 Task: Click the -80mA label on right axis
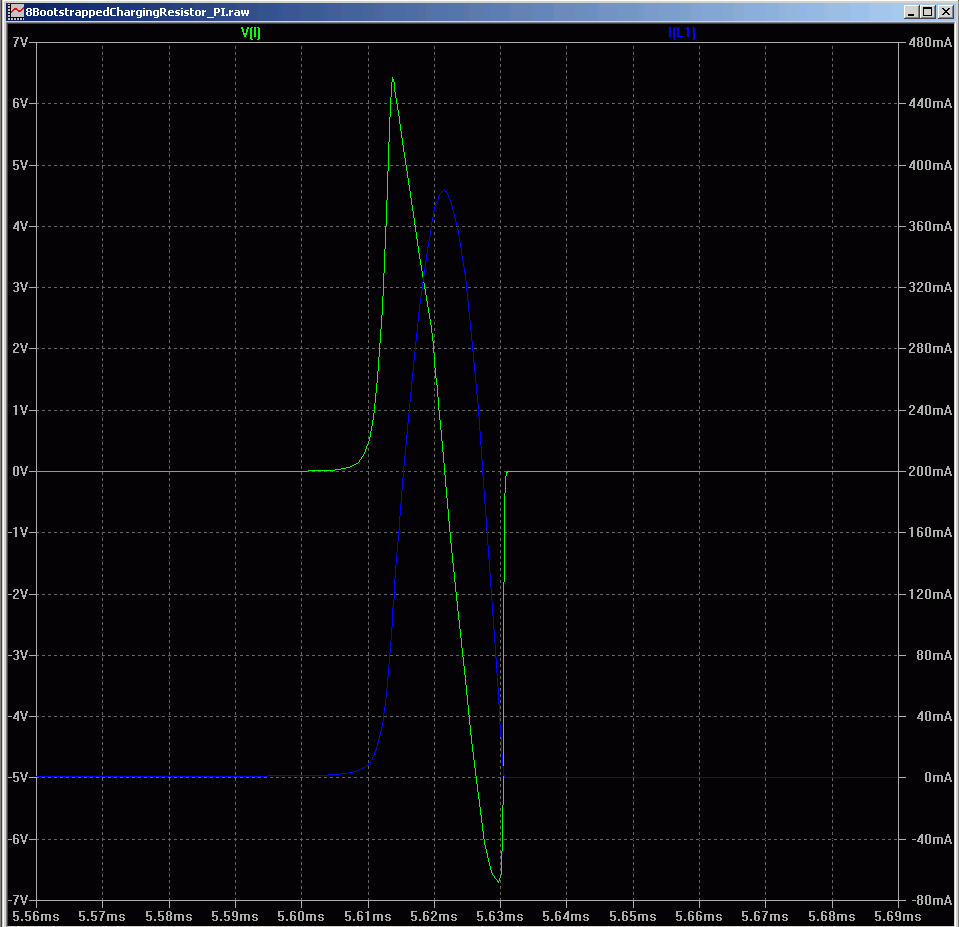[928, 900]
